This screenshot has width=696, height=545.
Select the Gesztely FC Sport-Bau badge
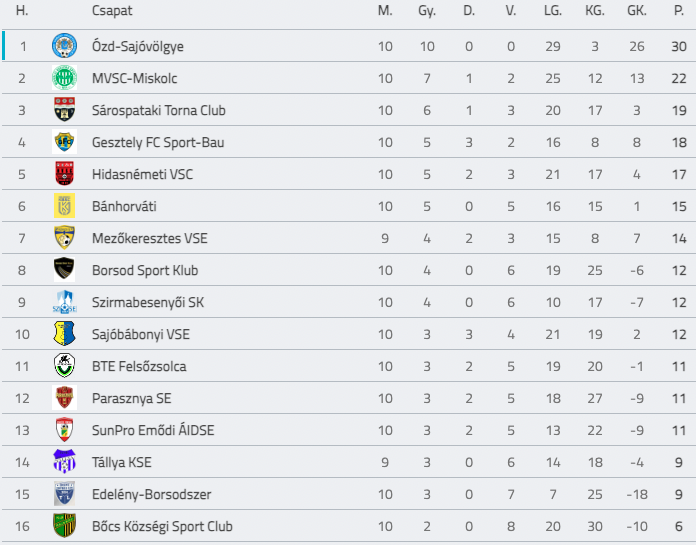point(64,142)
